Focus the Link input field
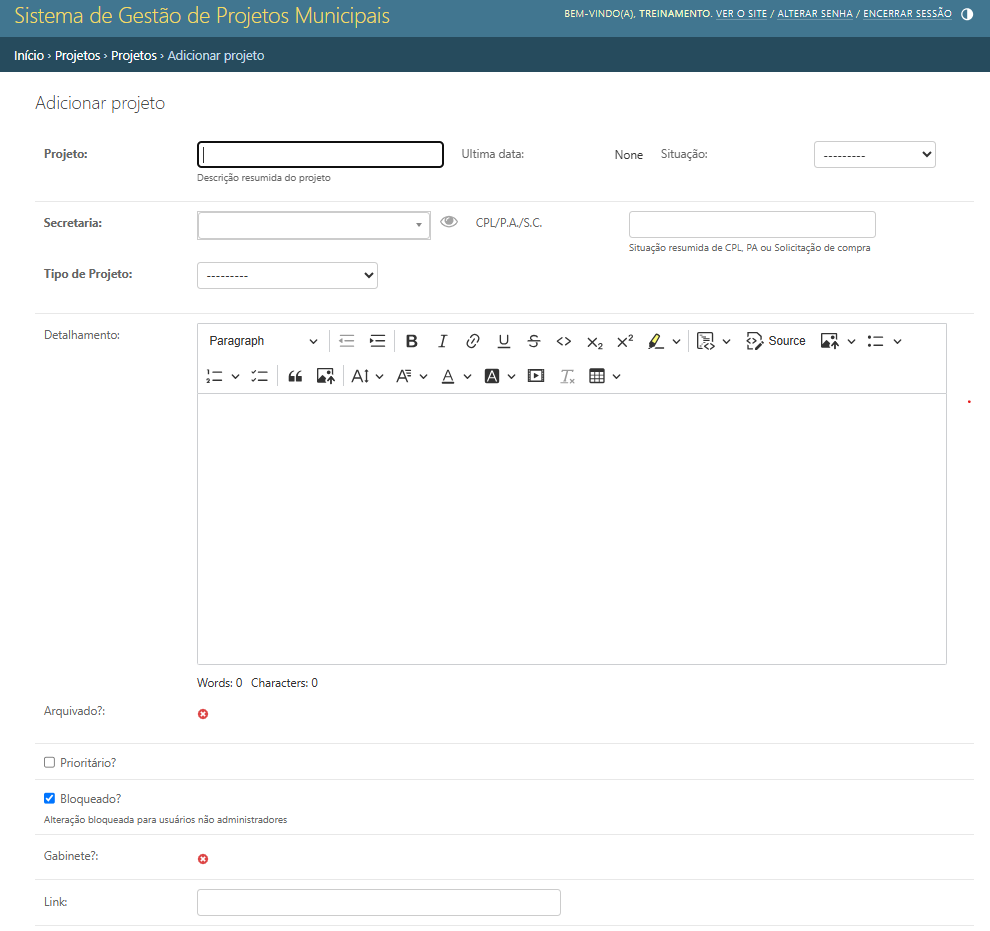 click(379, 903)
